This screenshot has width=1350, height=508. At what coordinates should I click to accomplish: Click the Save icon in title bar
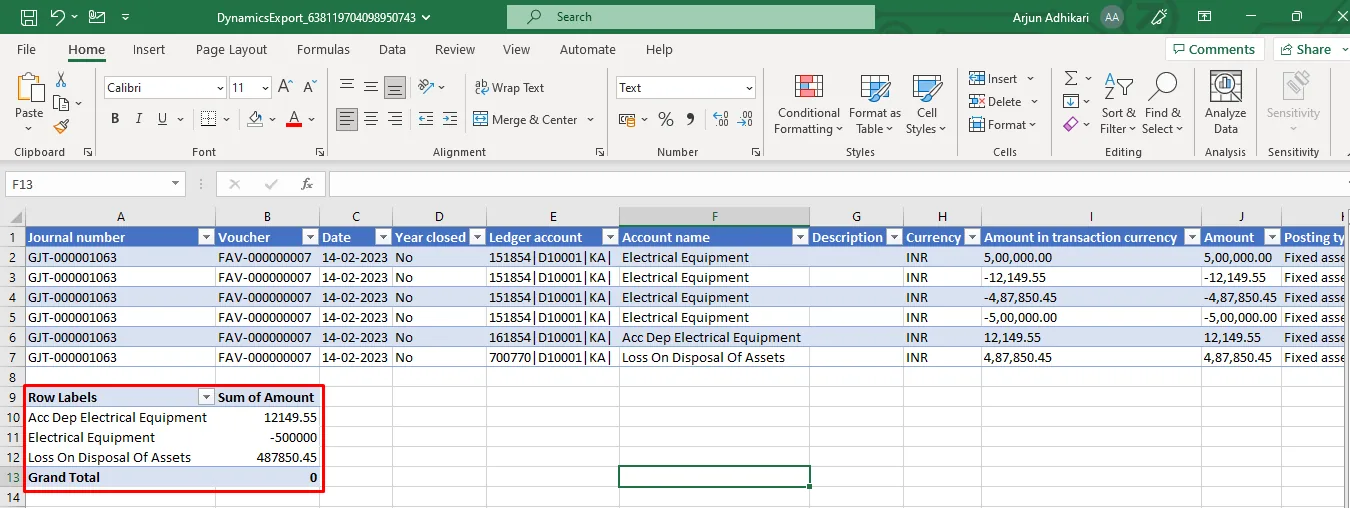29,17
